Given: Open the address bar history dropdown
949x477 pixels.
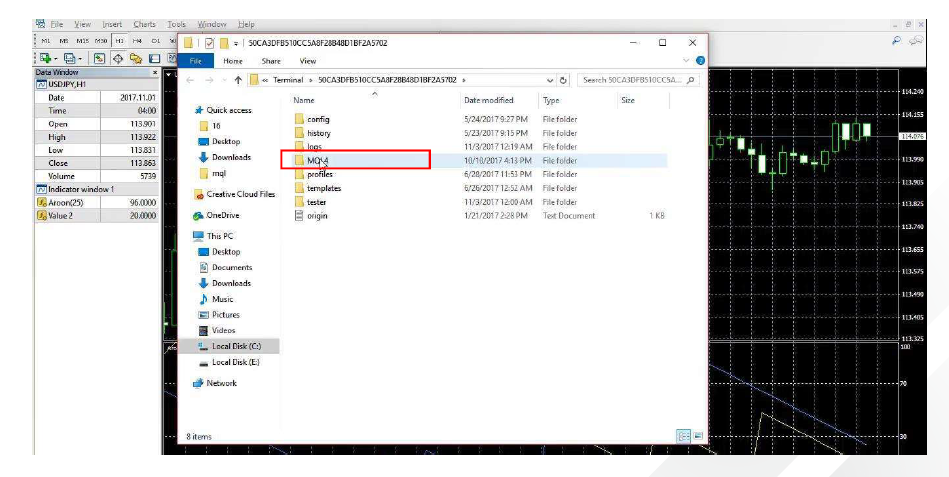Looking at the screenshot, I should click(x=550, y=80).
